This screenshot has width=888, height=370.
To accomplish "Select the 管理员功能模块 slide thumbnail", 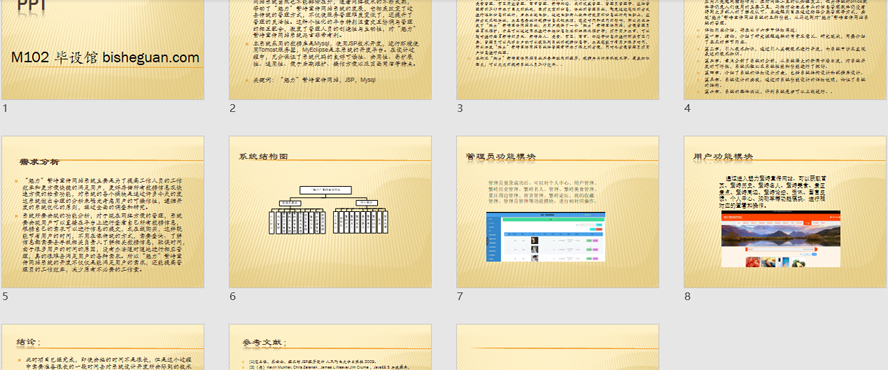I will pyautogui.click(x=558, y=212).
